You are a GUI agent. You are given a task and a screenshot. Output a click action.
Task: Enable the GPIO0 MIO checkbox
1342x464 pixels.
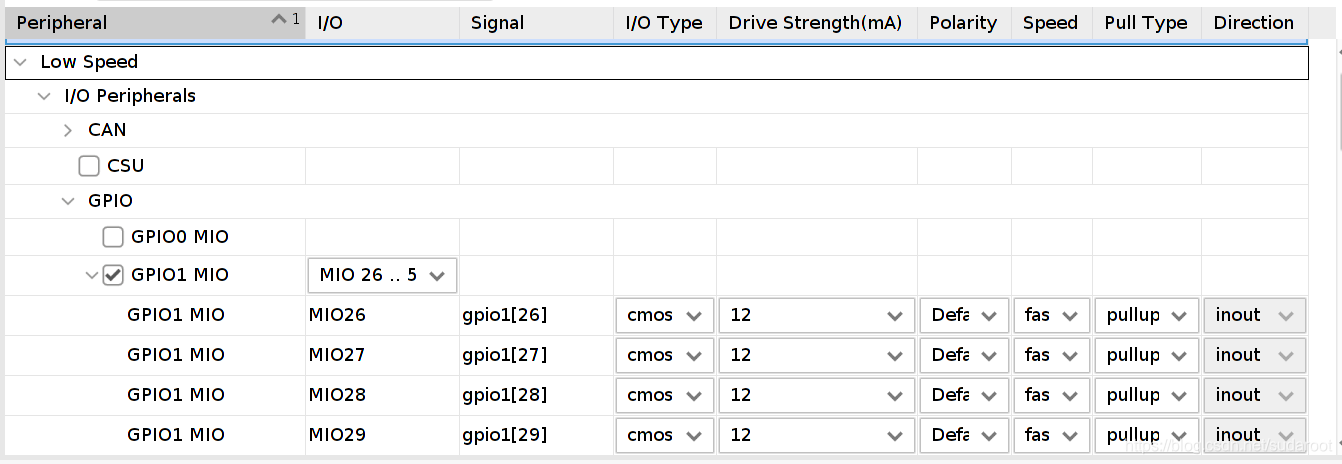tap(114, 238)
